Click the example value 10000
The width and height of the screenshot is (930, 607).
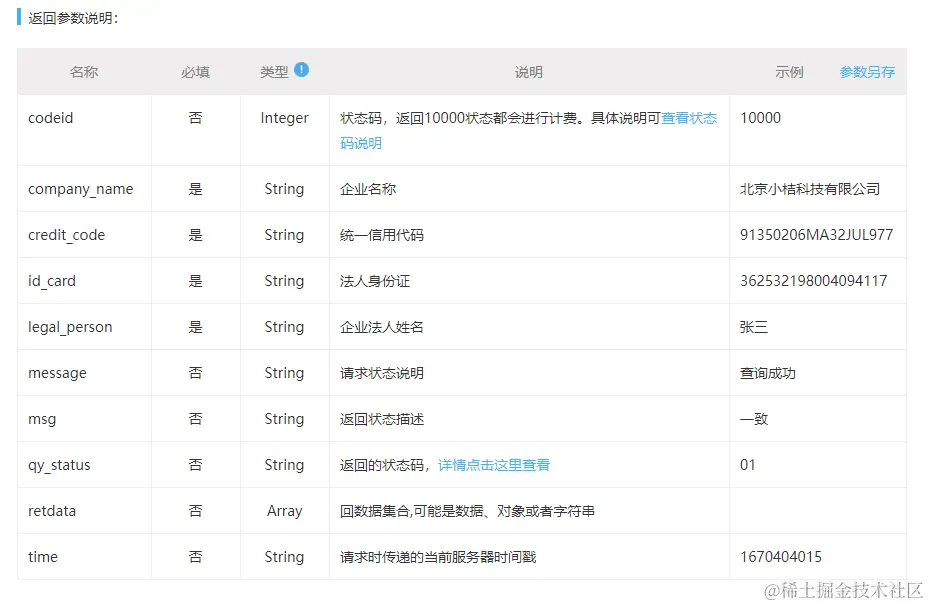(760, 118)
